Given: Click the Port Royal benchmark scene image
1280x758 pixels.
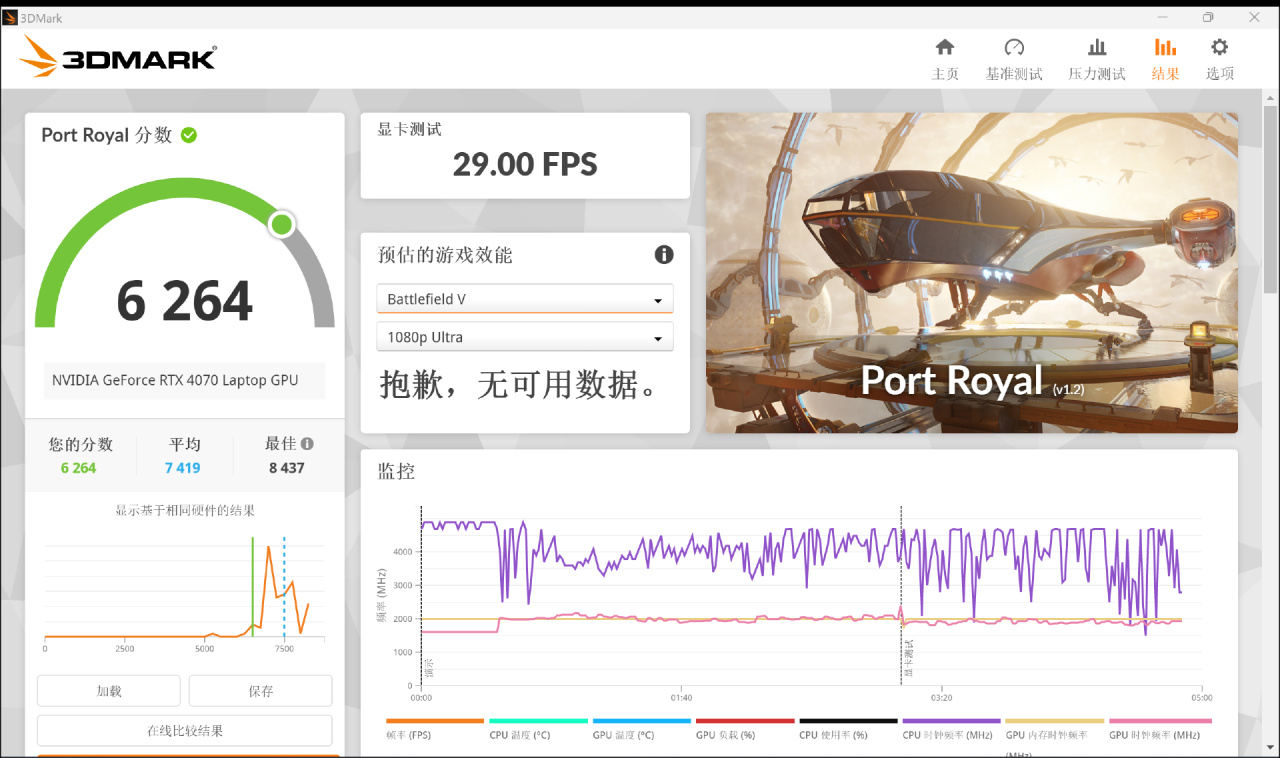Looking at the screenshot, I should click(972, 272).
